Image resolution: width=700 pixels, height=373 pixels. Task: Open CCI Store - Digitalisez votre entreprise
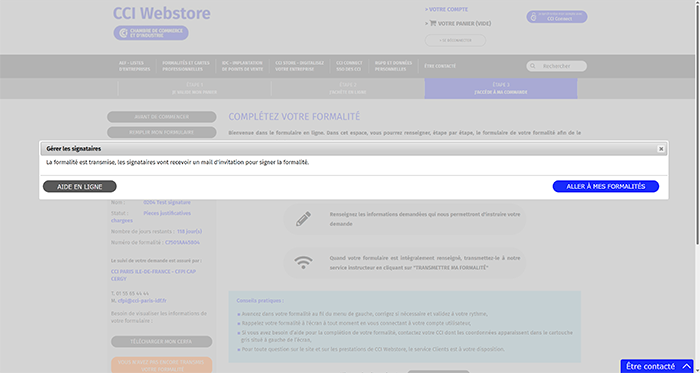[300, 66]
